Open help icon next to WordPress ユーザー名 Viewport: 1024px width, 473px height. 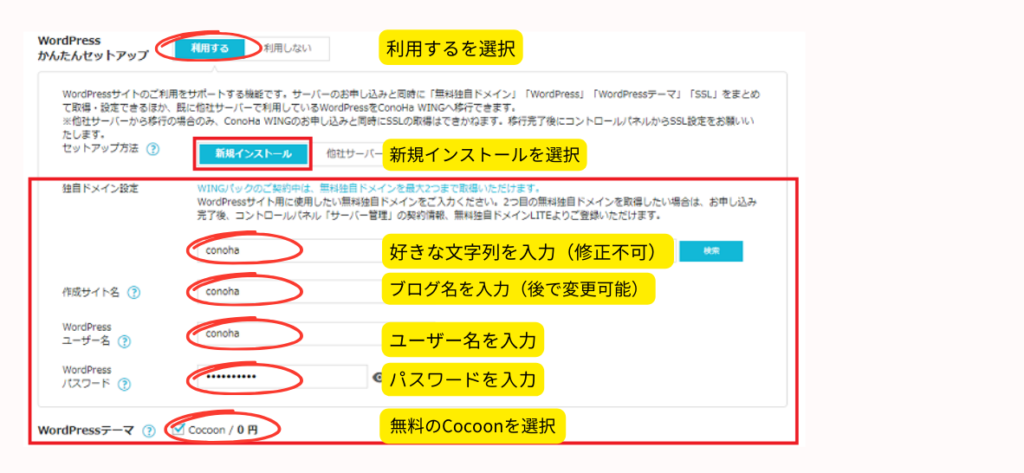pyautogui.click(x=123, y=342)
